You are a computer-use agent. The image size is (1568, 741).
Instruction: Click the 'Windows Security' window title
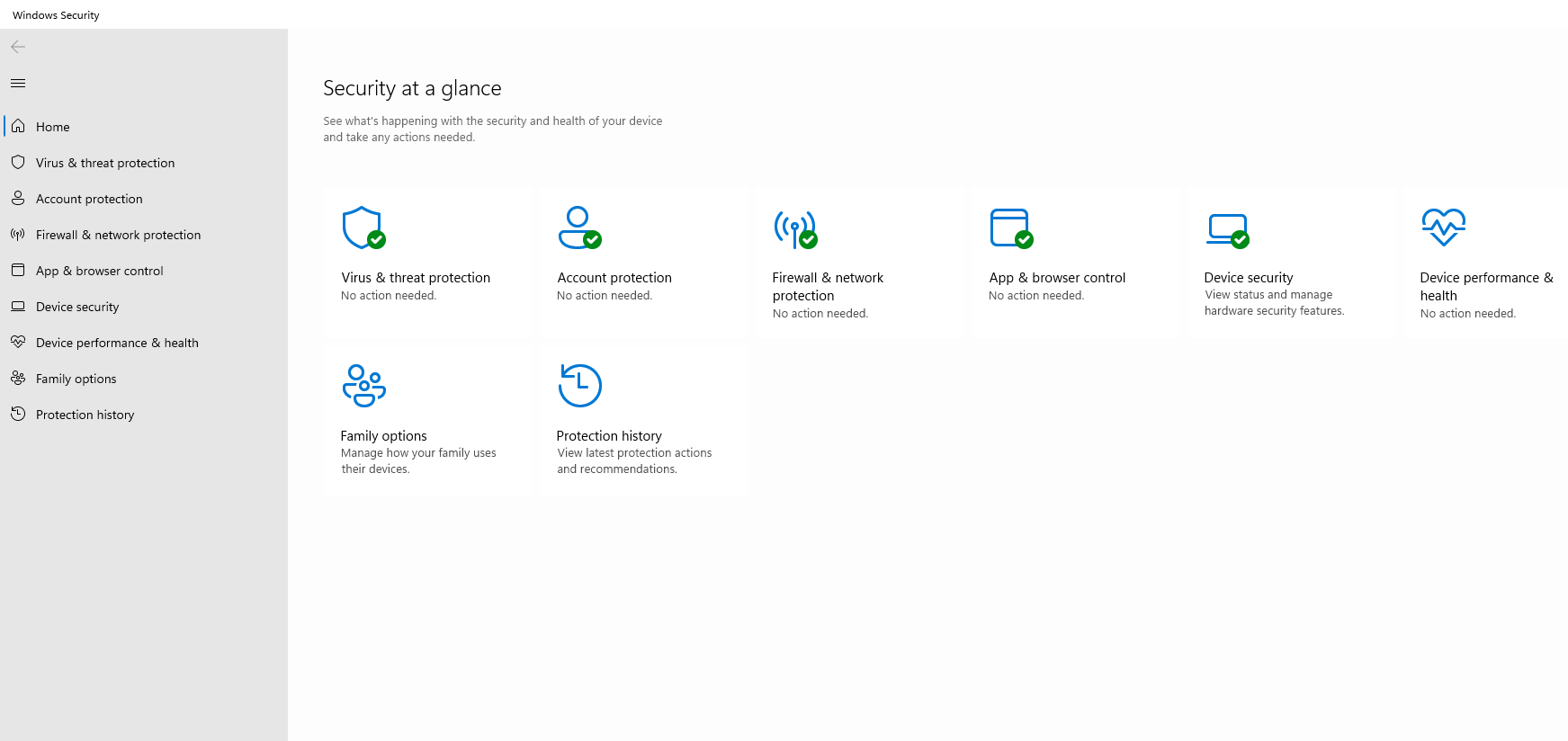coord(56,15)
